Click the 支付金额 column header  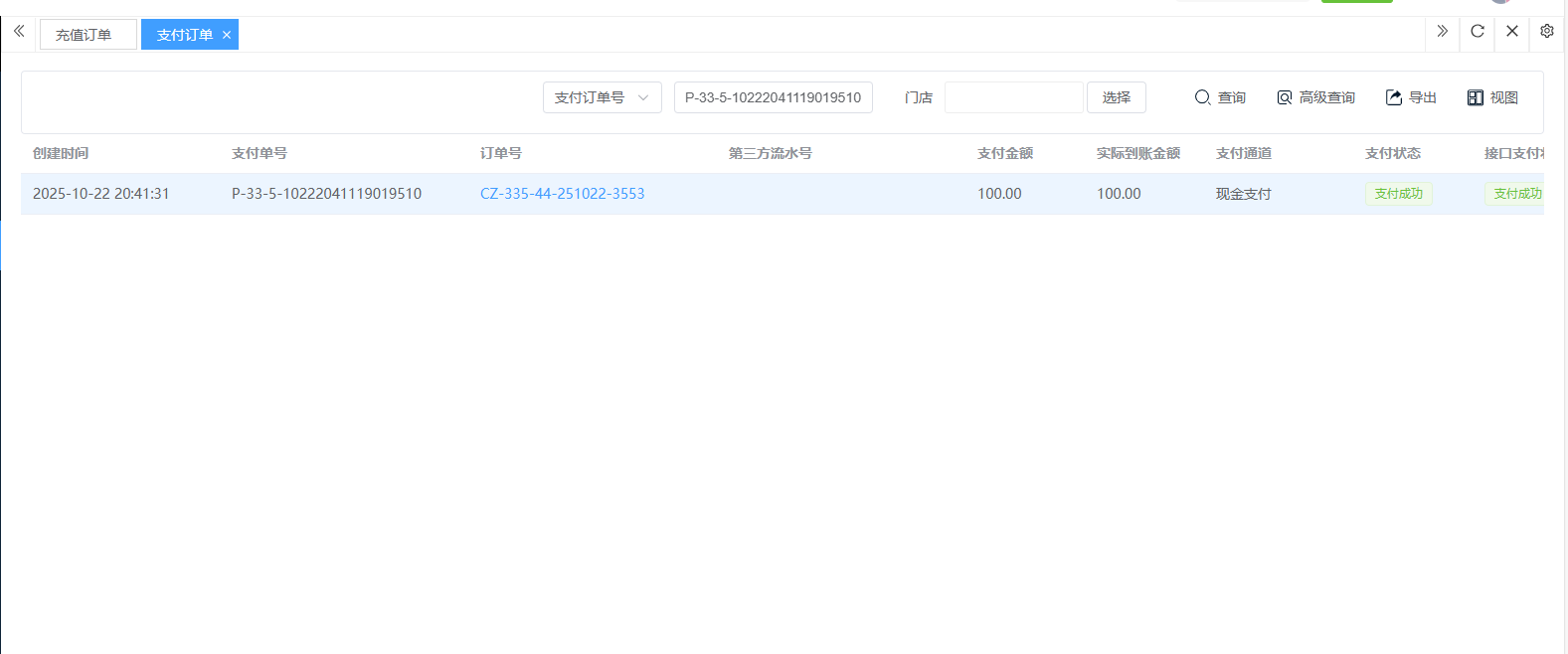tap(1004, 153)
